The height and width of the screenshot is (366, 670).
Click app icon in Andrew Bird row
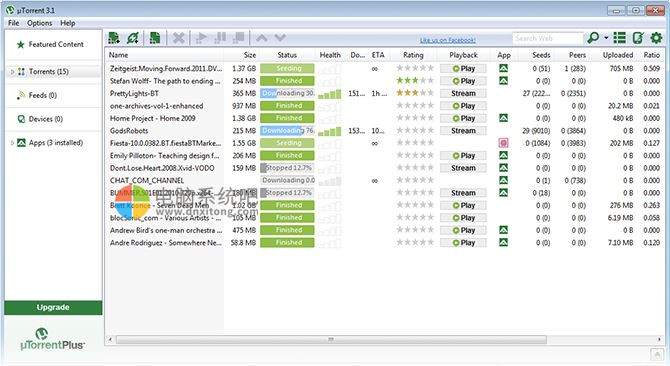click(x=503, y=230)
